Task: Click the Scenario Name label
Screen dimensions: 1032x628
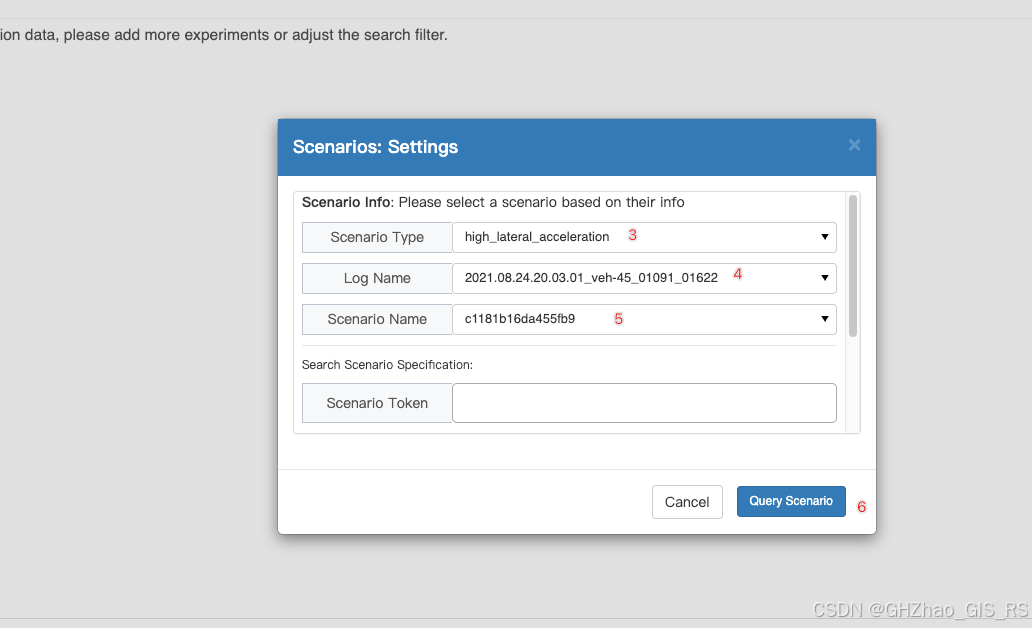Action: click(x=377, y=319)
